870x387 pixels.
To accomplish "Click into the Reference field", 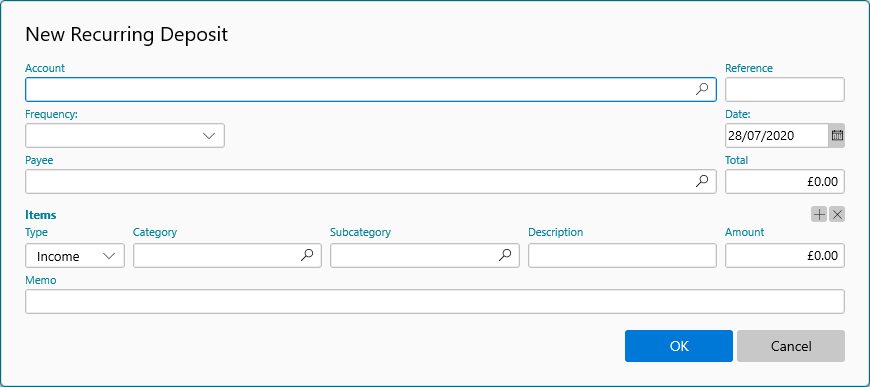I will [785, 89].
